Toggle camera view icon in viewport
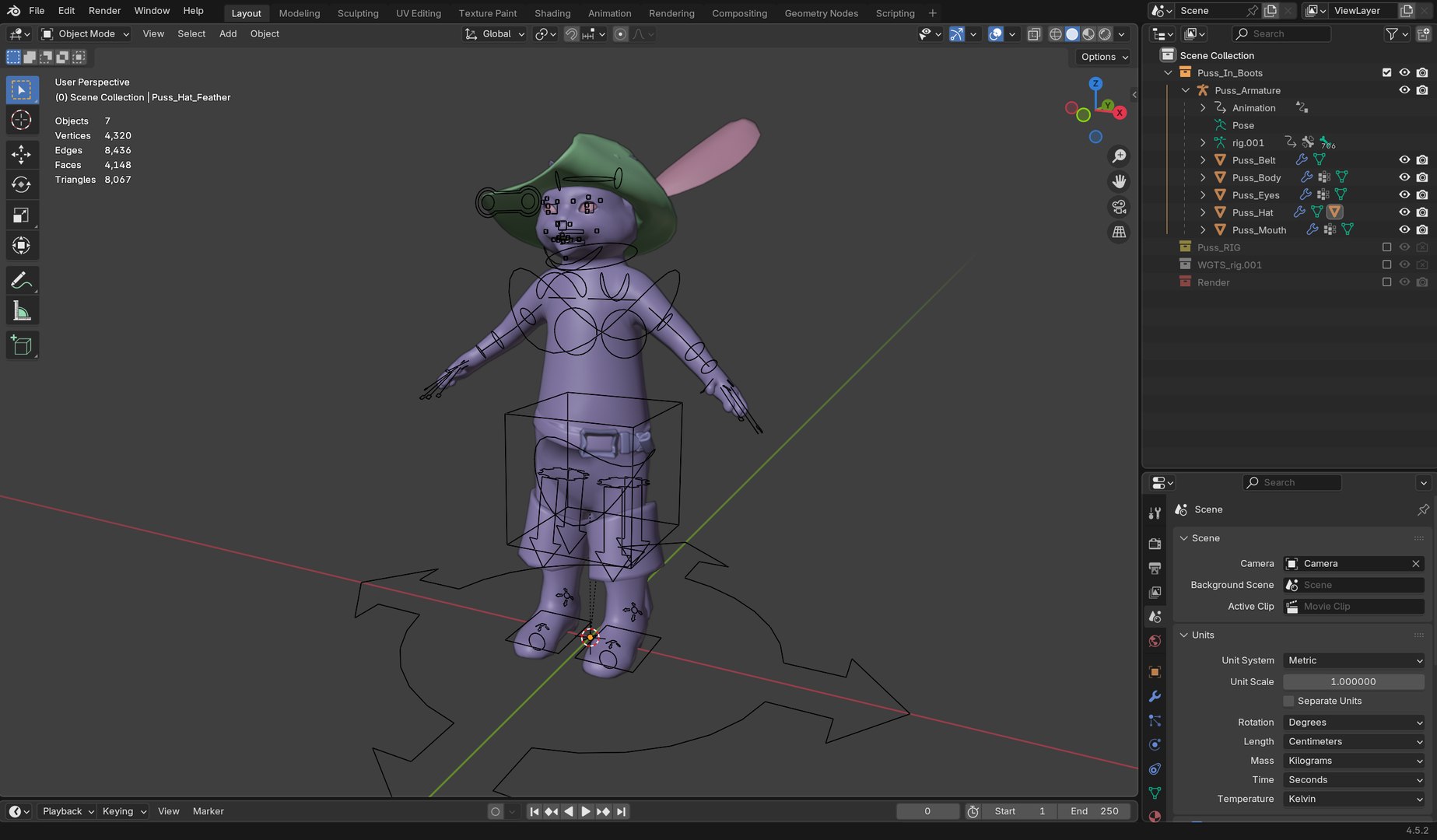1437x840 pixels. pos(1119,207)
